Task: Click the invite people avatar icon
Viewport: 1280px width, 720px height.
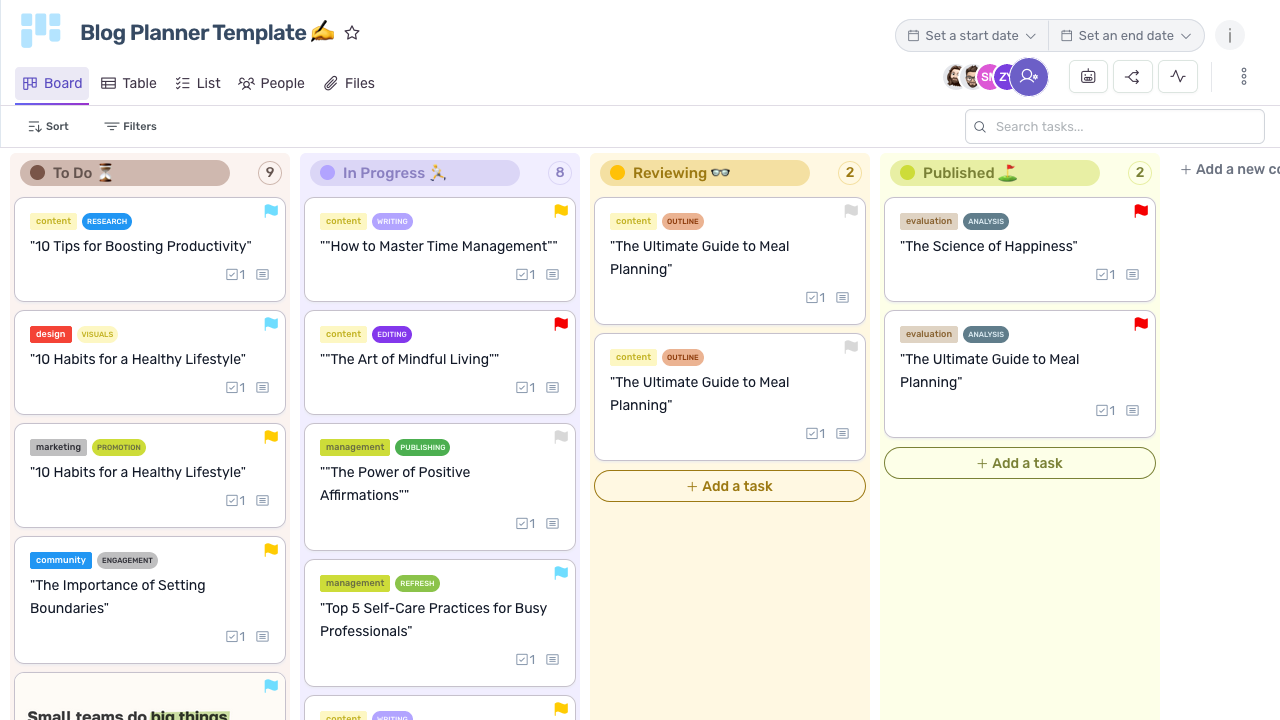Action: click(1029, 76)
